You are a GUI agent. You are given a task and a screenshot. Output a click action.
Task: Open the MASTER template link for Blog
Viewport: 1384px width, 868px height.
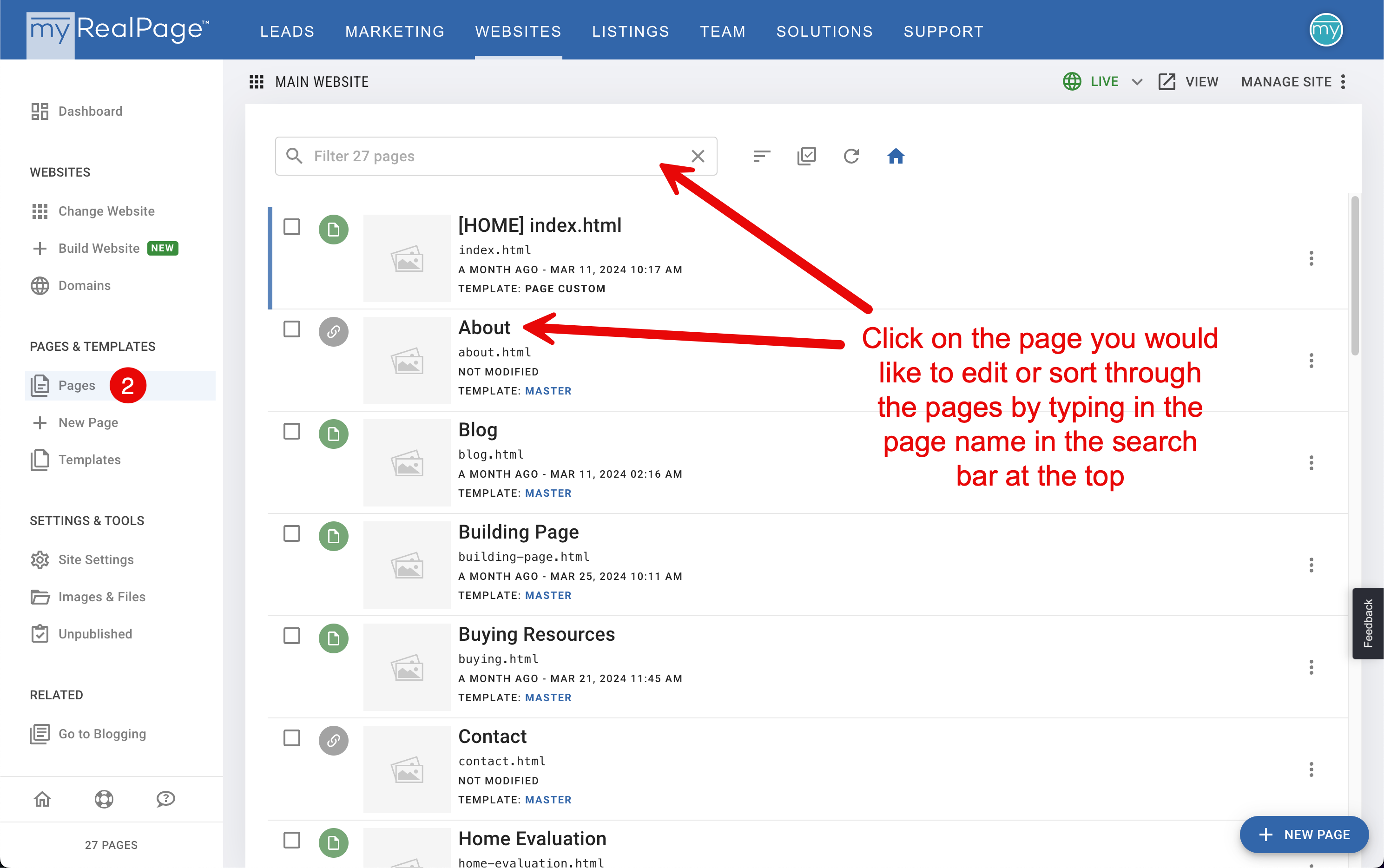pyautogui.click(x=548, y=493)
